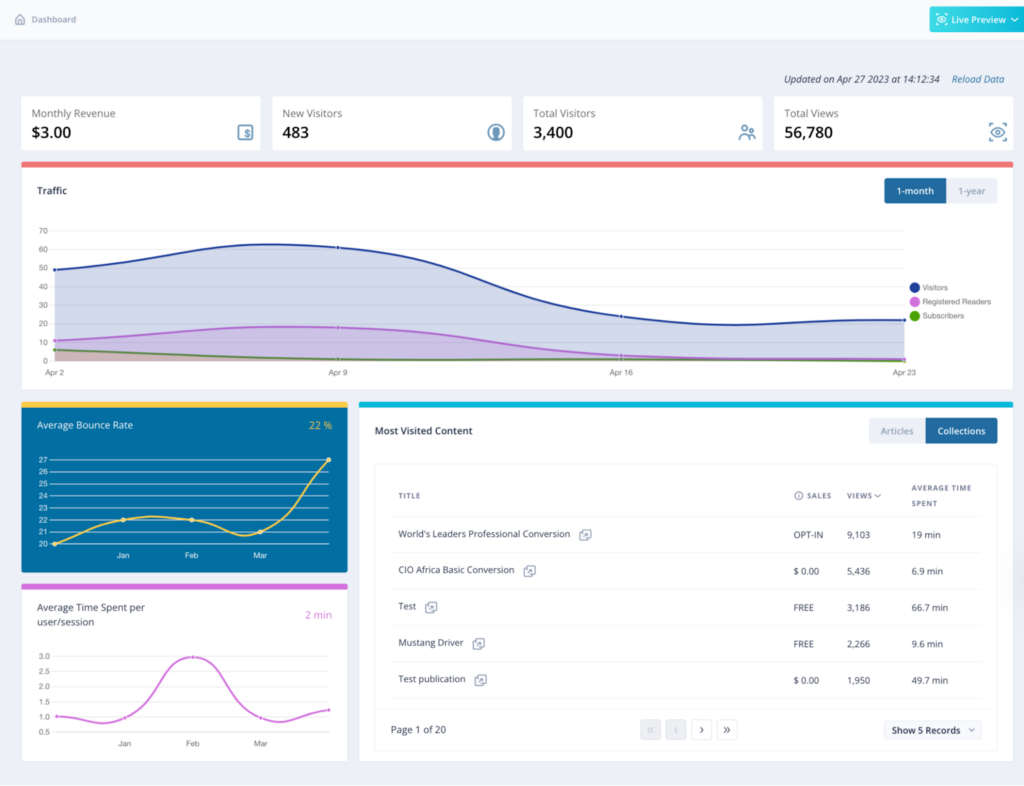This screenshot has height=786, width=1024.
Task: Open World's Leaders Professional Conversion external link icon
Action: (x=585, y=535)
